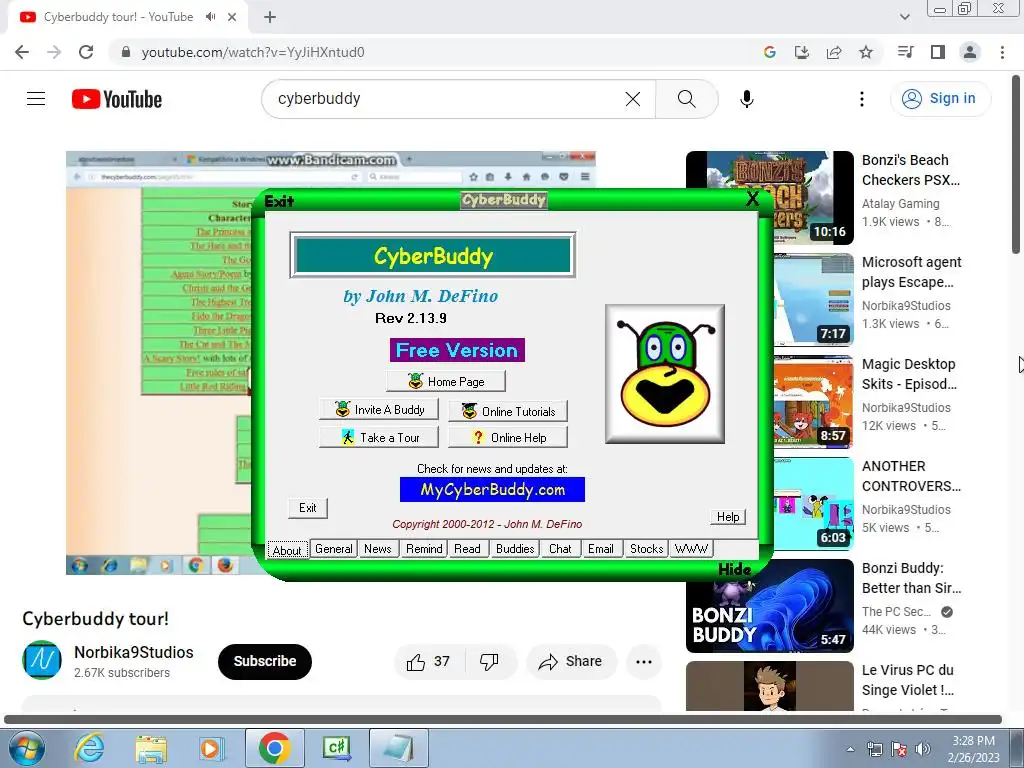Open taskbar volume speaker icon
The width and height of the screenshot is (1024, 768).
click(x=922, y=749)
